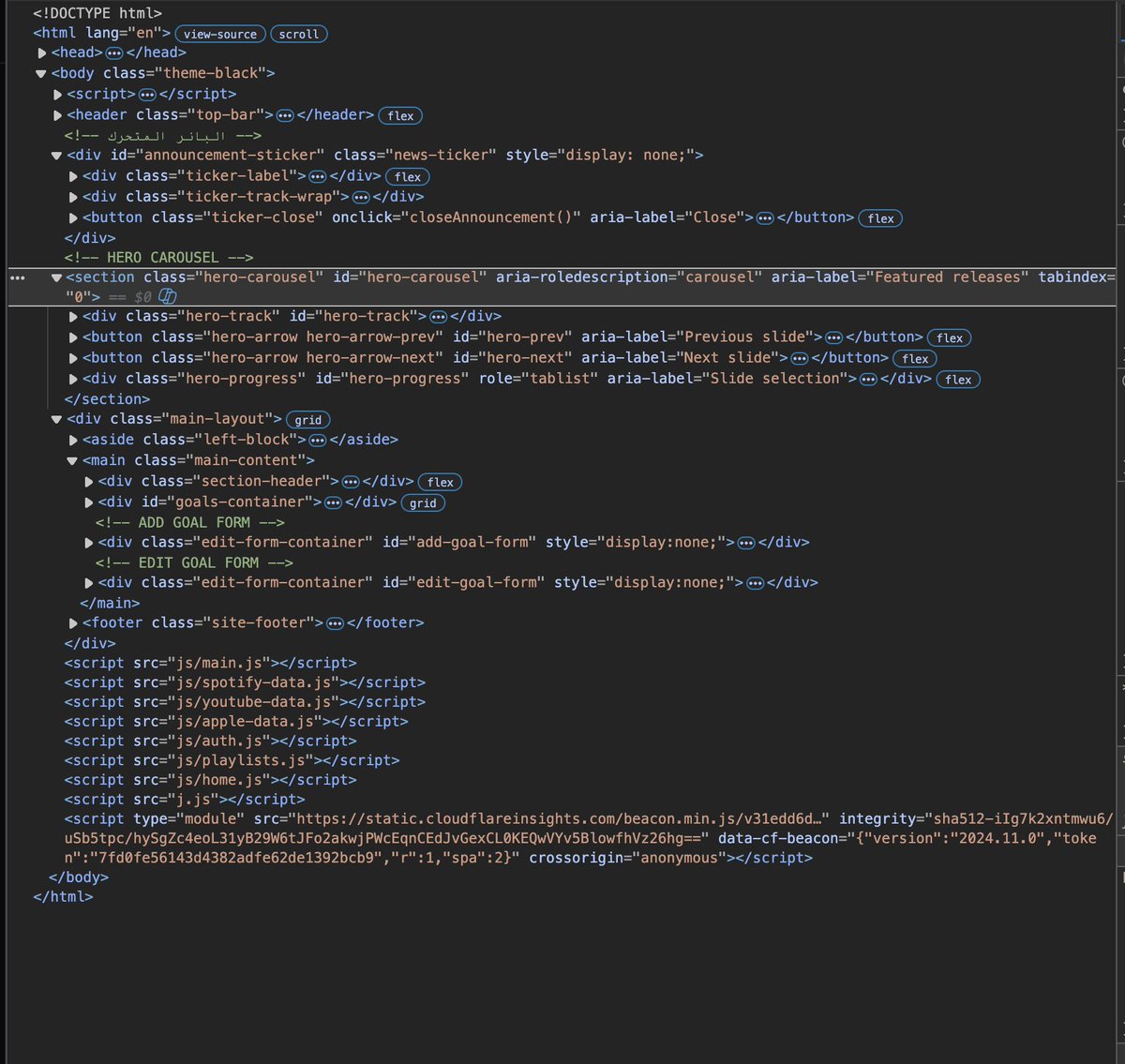
Task: Toggle flex badge on header top-bar
Action: 400,116
